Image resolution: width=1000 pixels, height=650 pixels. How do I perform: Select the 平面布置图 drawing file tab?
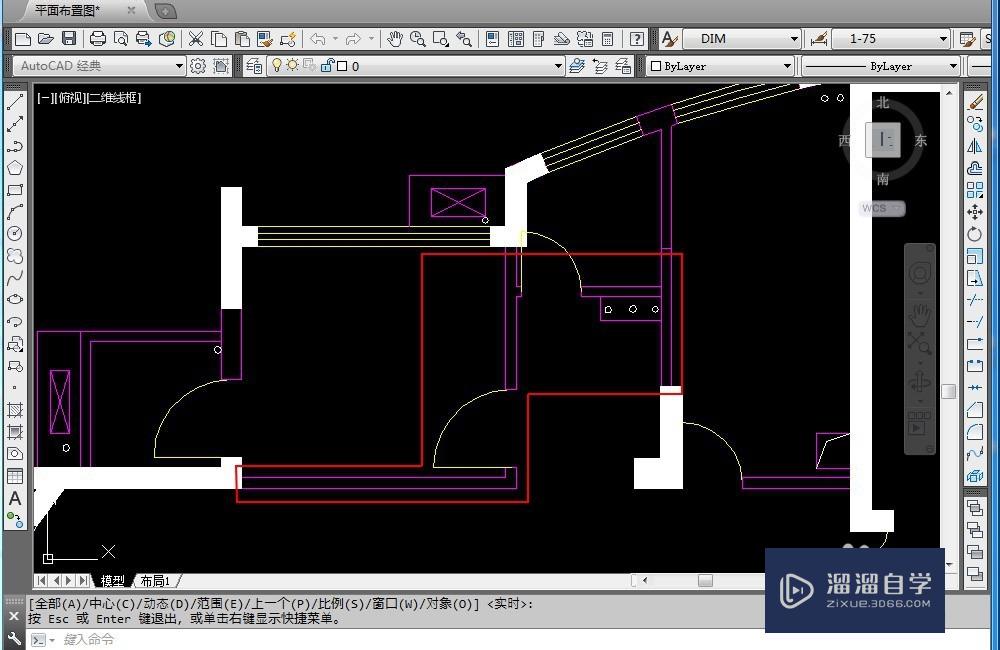[68, 10]
